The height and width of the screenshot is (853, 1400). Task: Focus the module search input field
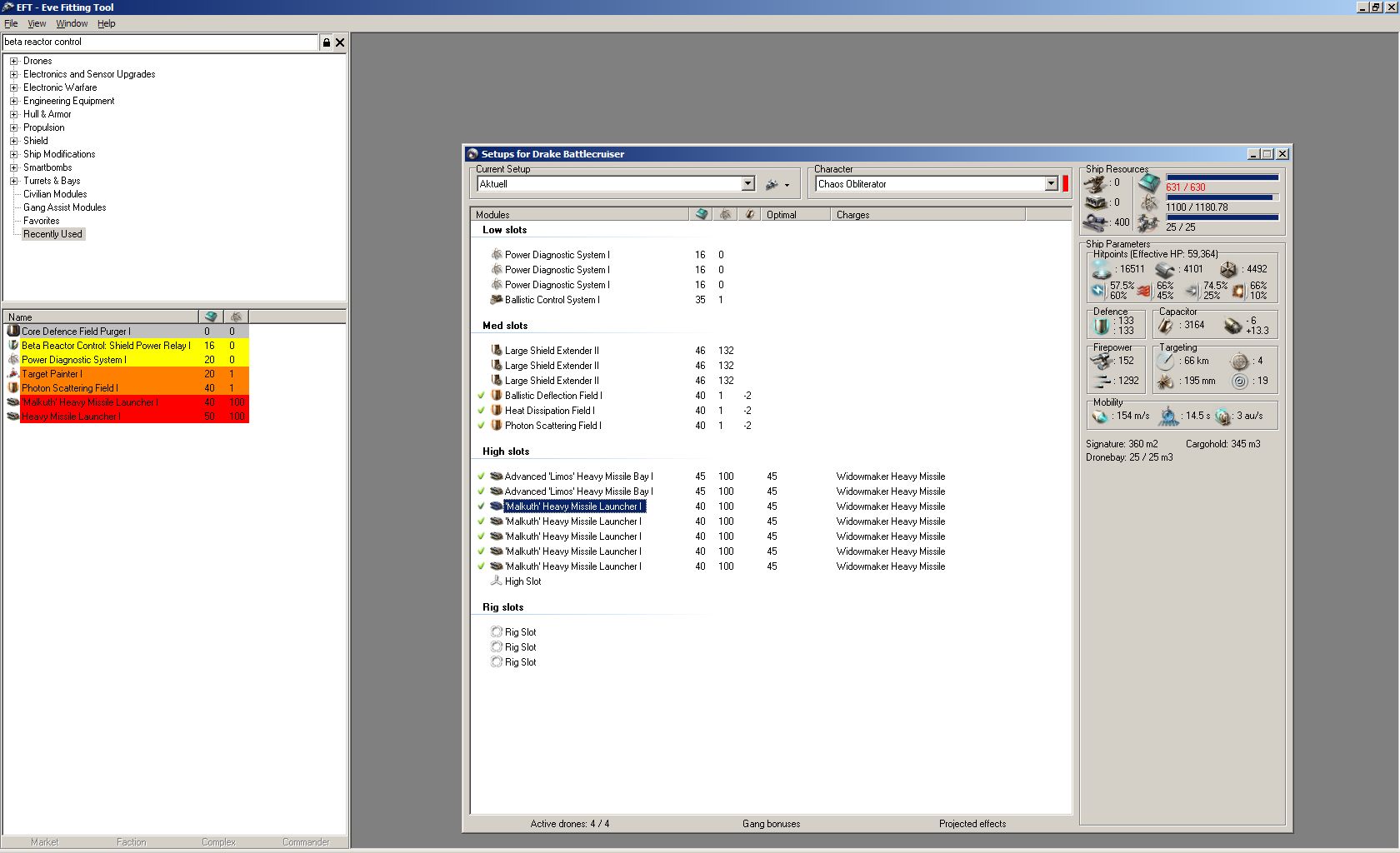tap(161, 42)
